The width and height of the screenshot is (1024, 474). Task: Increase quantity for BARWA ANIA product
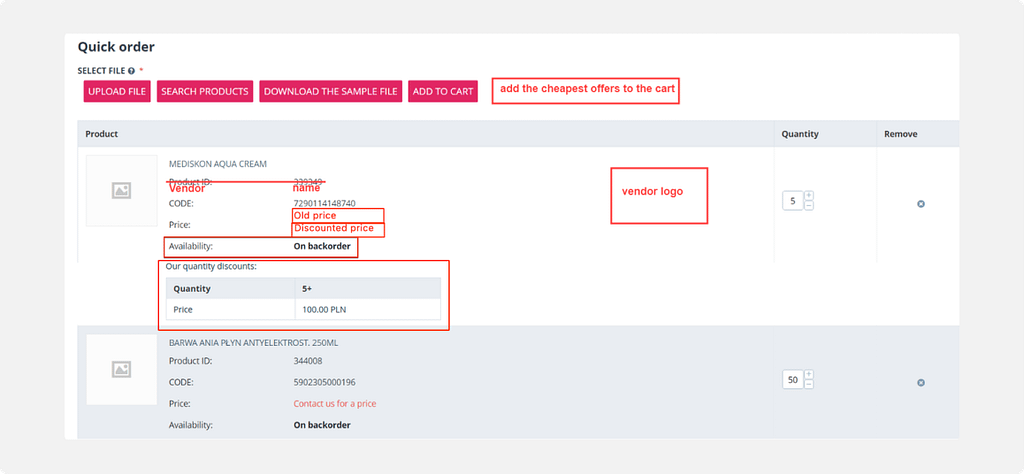point(809,375)
